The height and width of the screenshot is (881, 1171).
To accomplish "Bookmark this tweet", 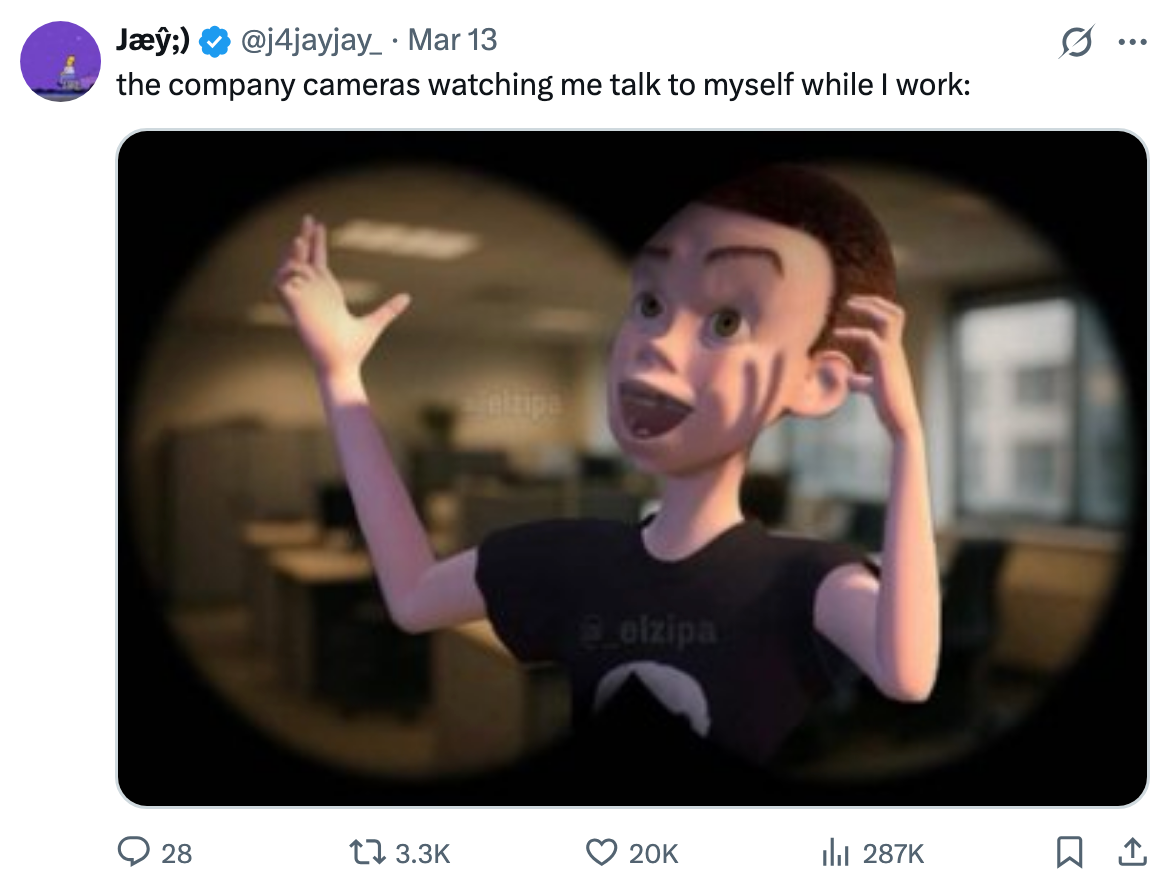I will (x=1069, y=852).
